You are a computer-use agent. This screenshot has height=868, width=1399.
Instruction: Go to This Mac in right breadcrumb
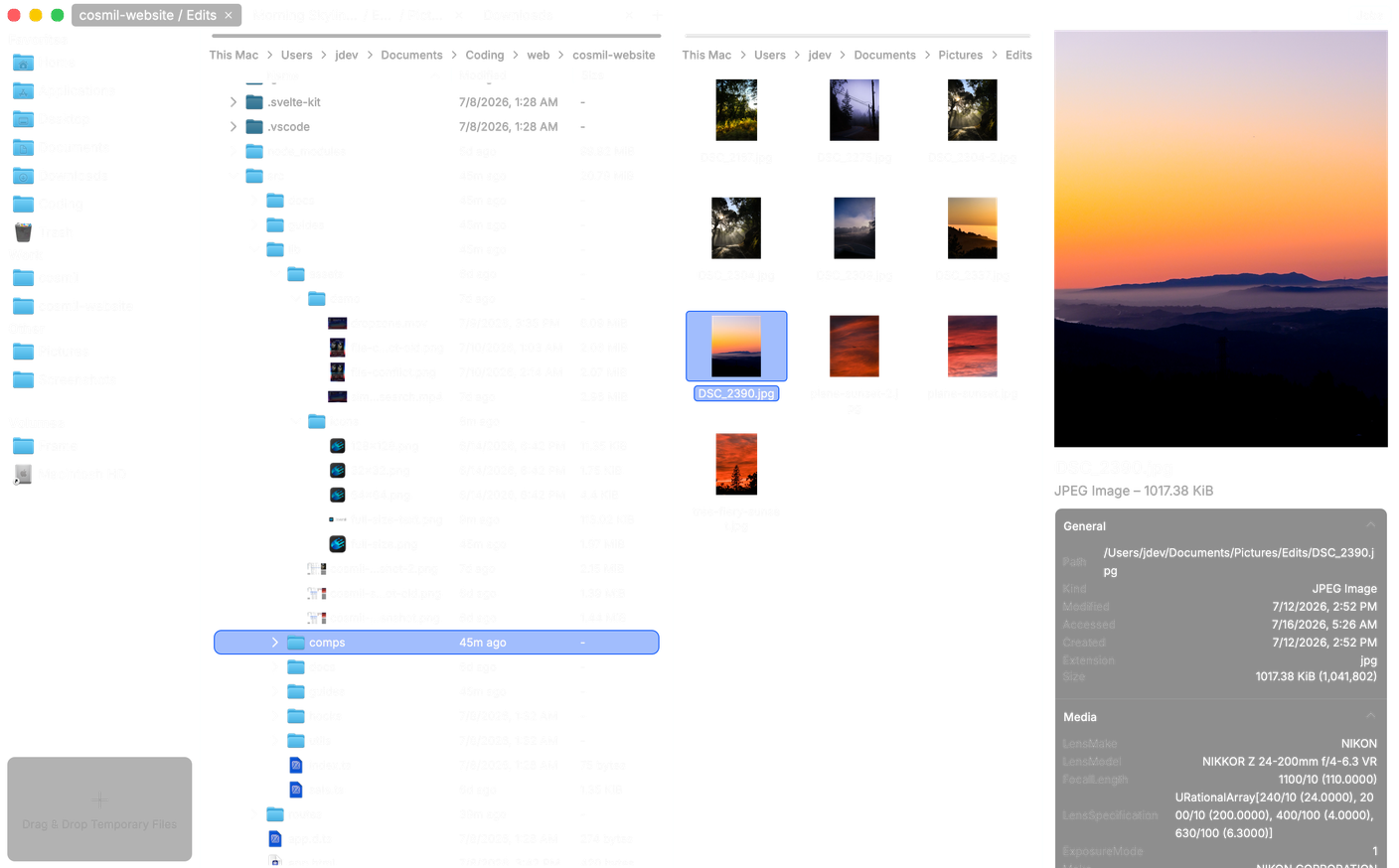click(706, 55)
